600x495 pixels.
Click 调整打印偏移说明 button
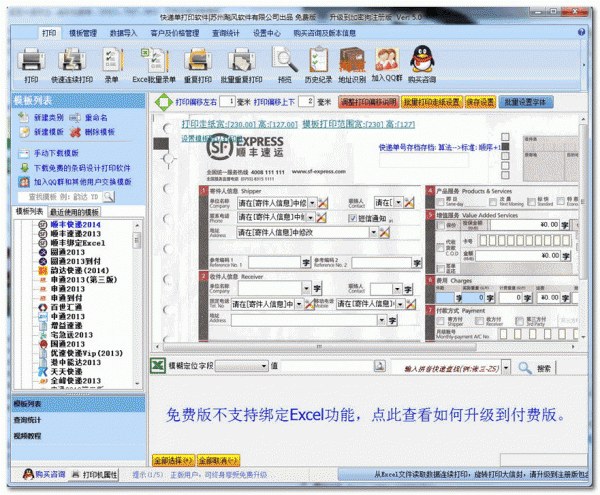(369, 102)
